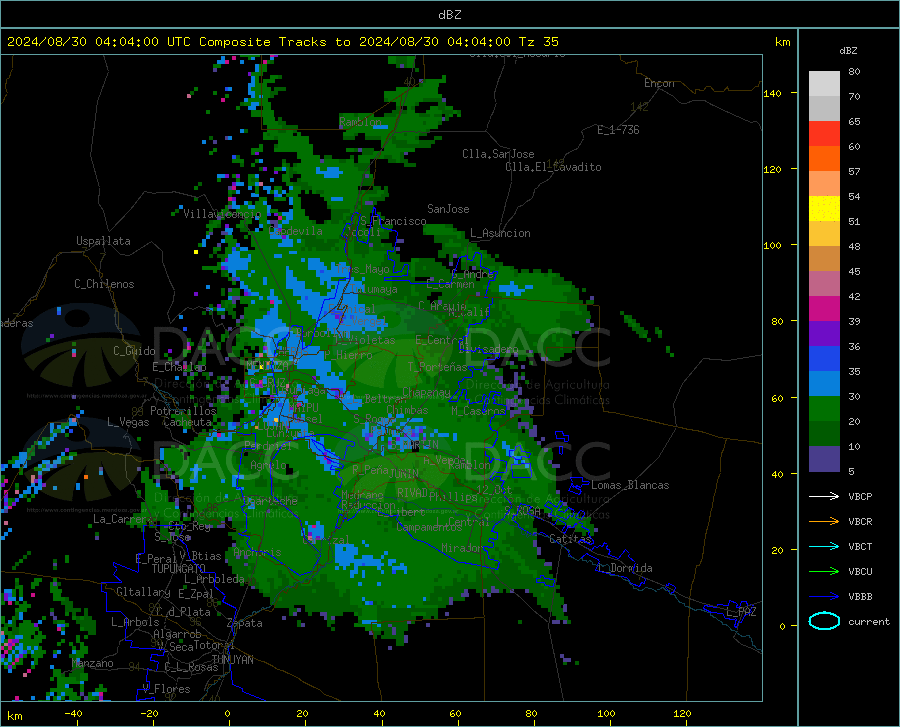Select the yellow 54 dBZ color swatch
Image resolution: width=900 pixels, height=727 pixels.
click(824, 209)
